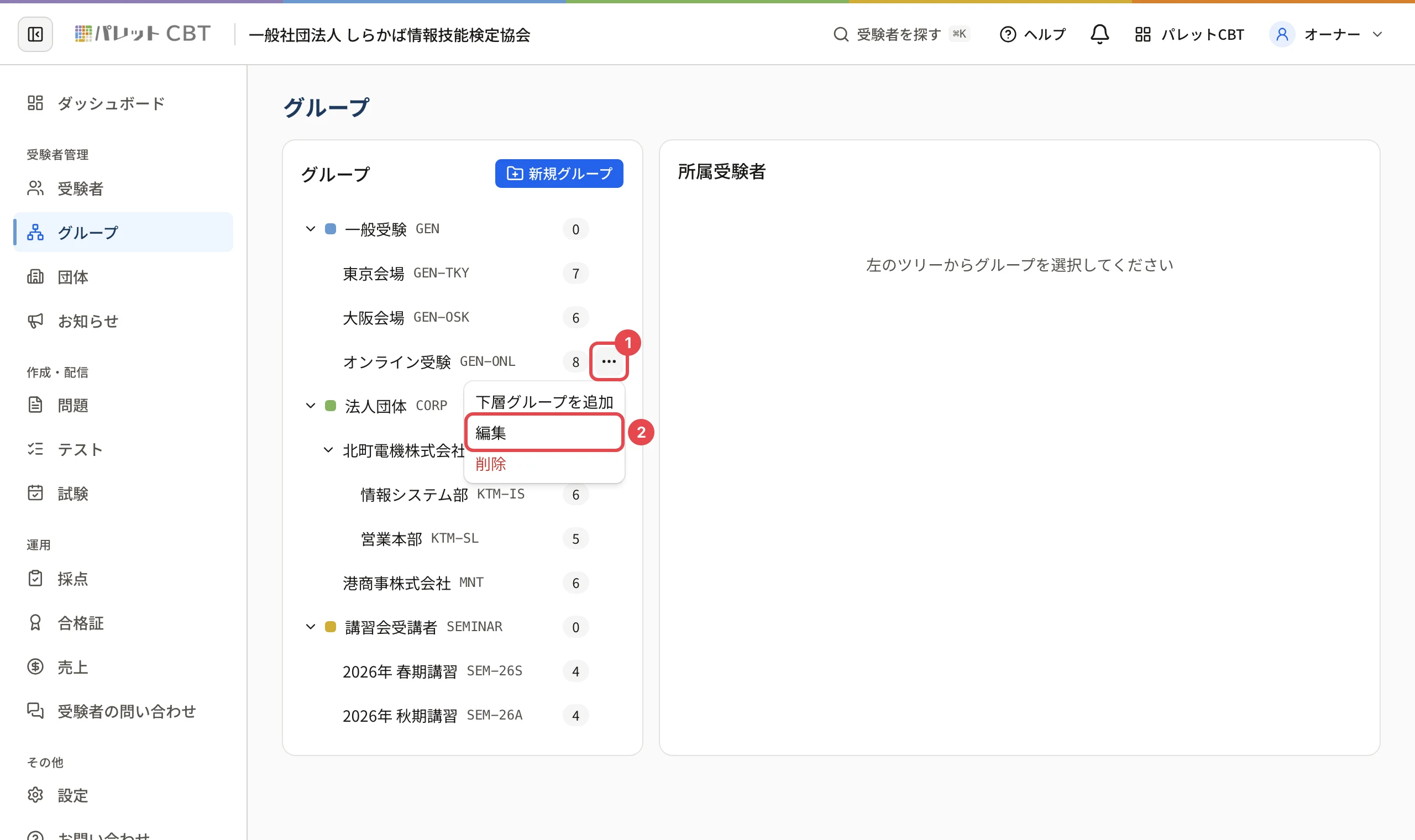
Task: Open 試験 in the sidebar
Action: [123, 494]
